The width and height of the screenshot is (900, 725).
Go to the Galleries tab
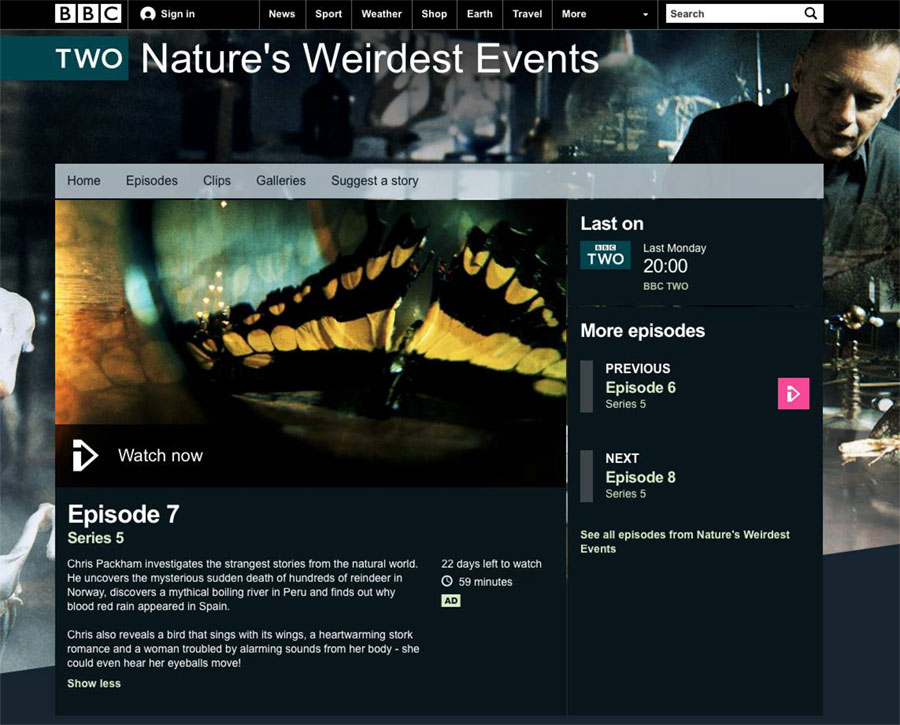[x=281, y=180]
